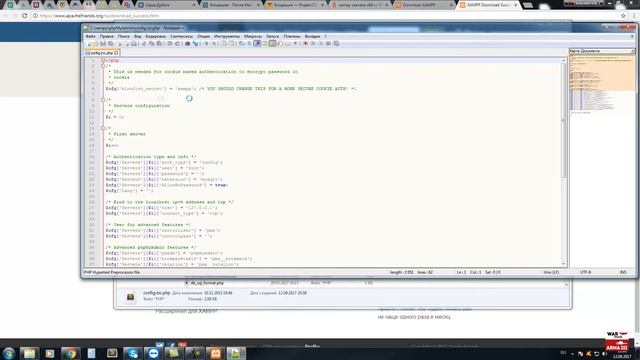
Task: Click the Карта Документа panel close button
Action: pyautogui.click(x=633, y=51)
